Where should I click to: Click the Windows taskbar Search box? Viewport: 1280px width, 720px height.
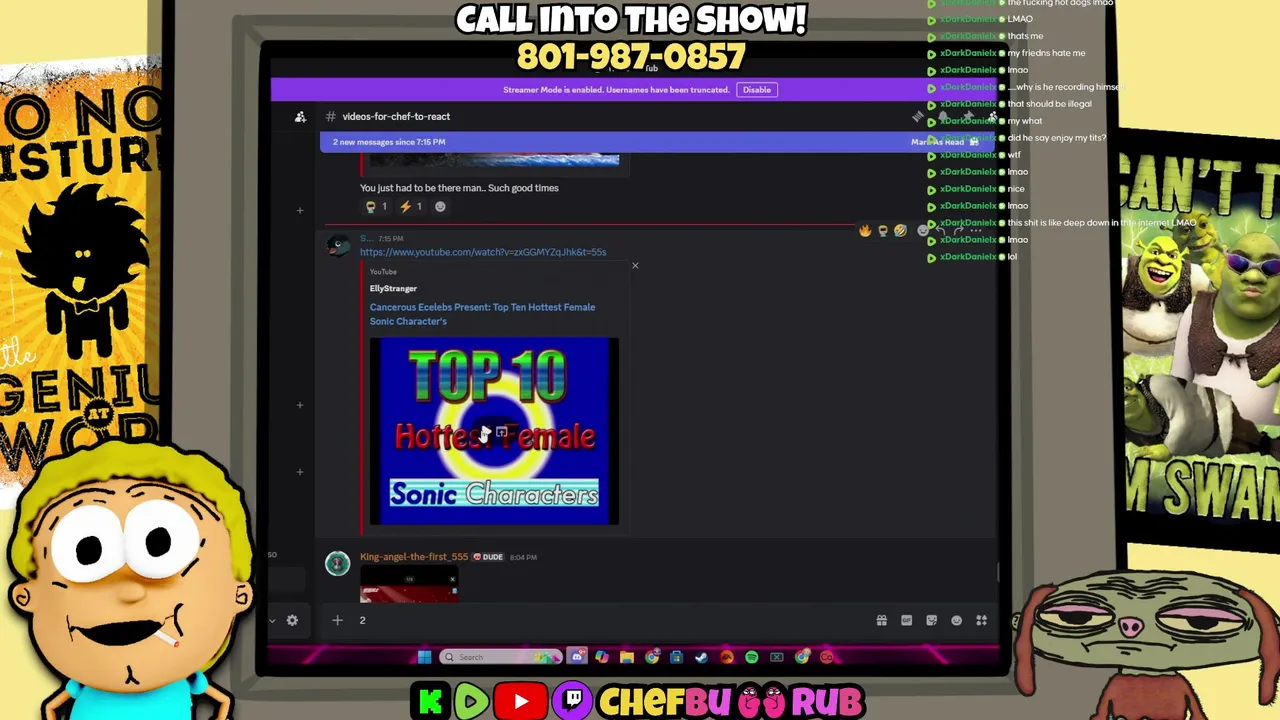pos(501,657)
